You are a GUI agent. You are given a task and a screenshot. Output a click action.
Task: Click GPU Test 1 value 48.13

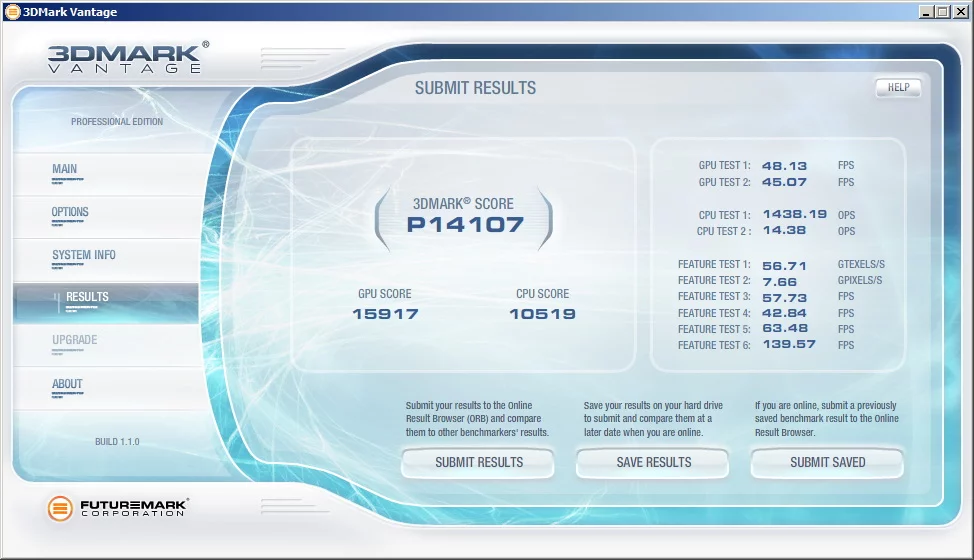click(x=785, y=166)
